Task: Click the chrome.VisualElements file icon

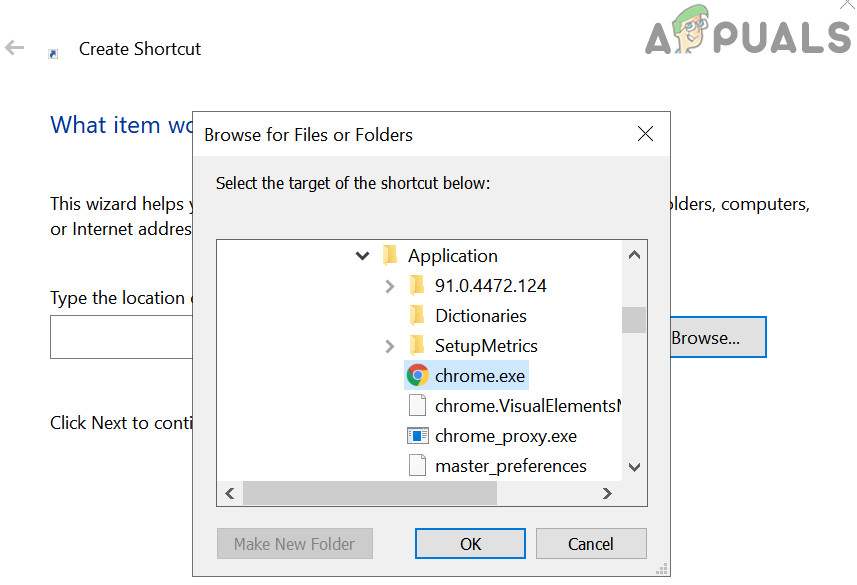Action: pyautogui.click(x=417, y=406)
